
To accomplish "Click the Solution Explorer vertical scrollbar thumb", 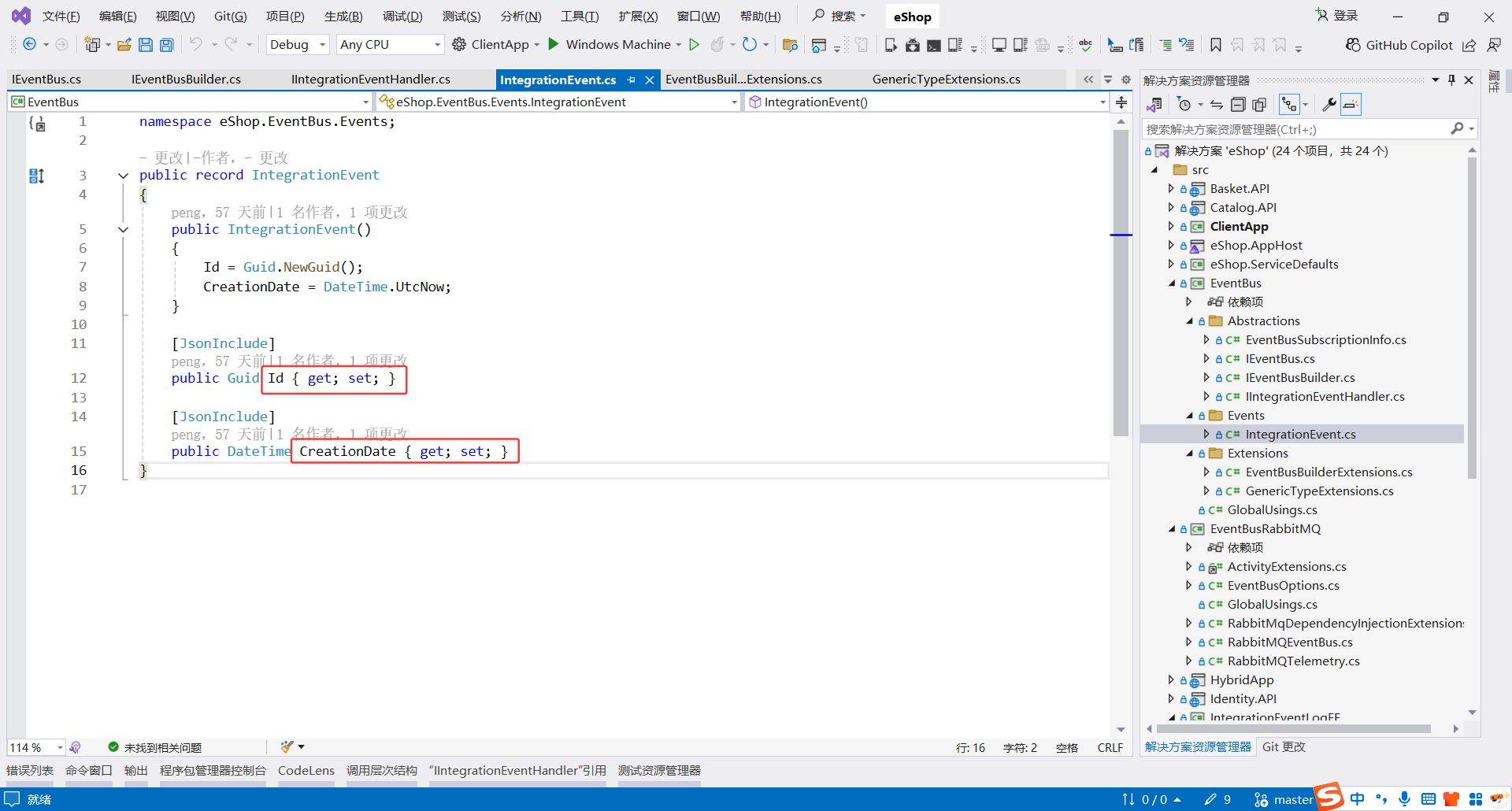I will tap(1472, 318).
